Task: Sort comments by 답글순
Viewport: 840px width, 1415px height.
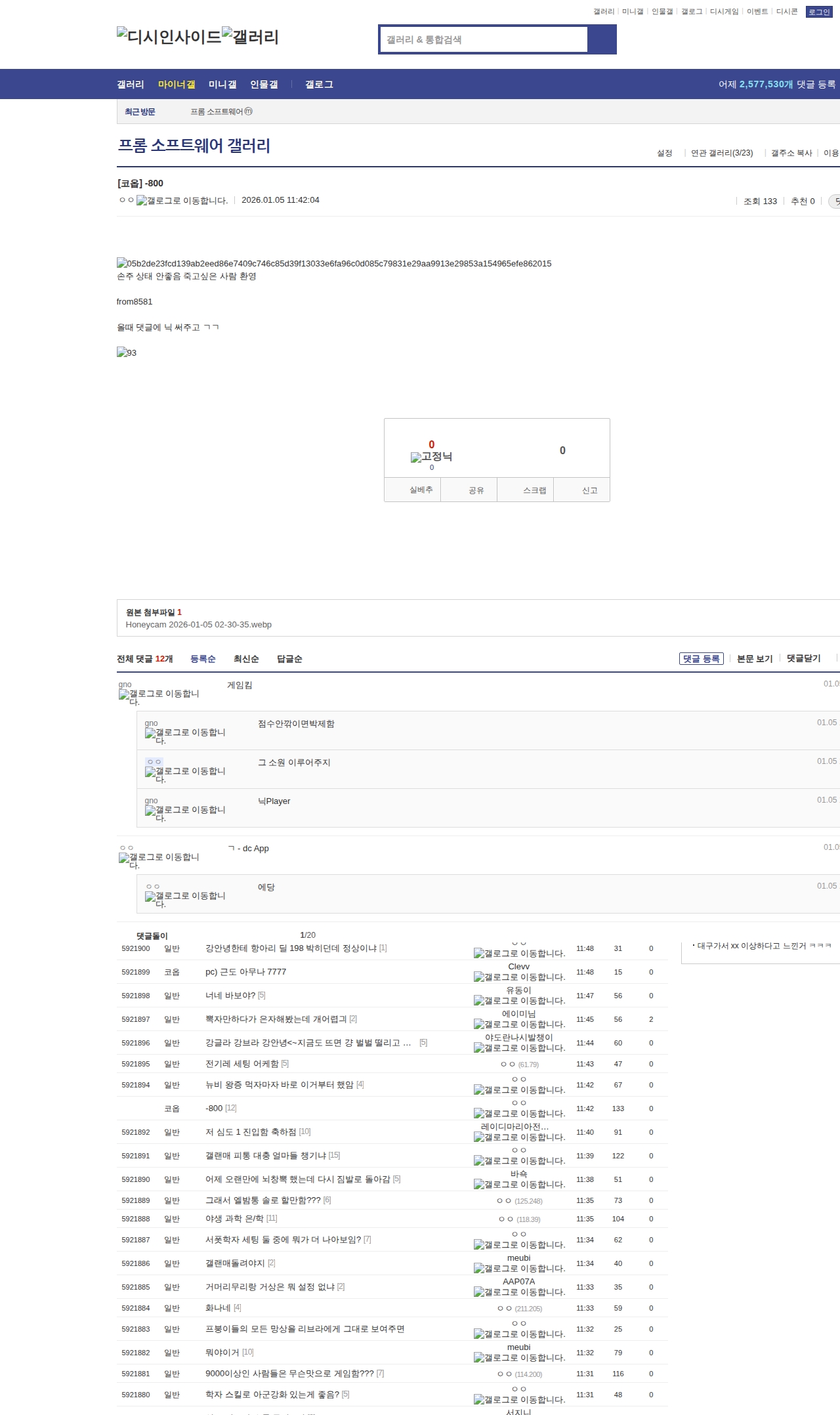Action: 289,659
